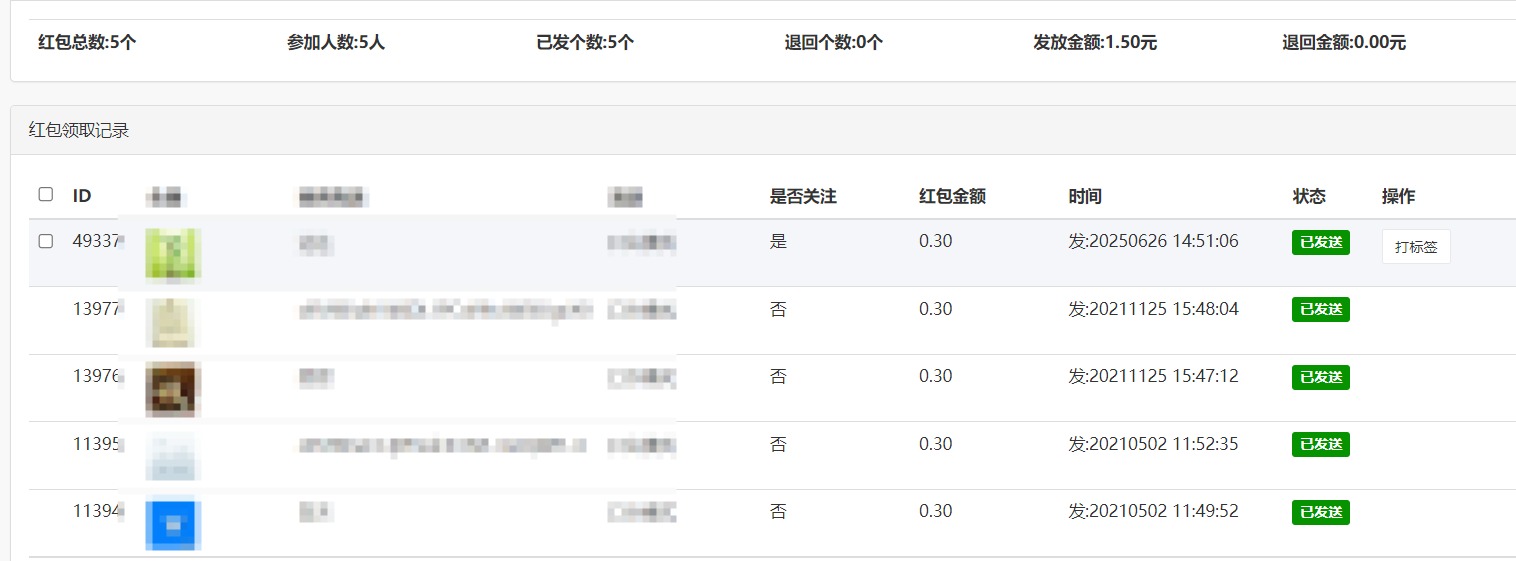The image size is (1516, 561).
Task: Click the time 发:20211125 15:47:12
Action: (1153, 376)
